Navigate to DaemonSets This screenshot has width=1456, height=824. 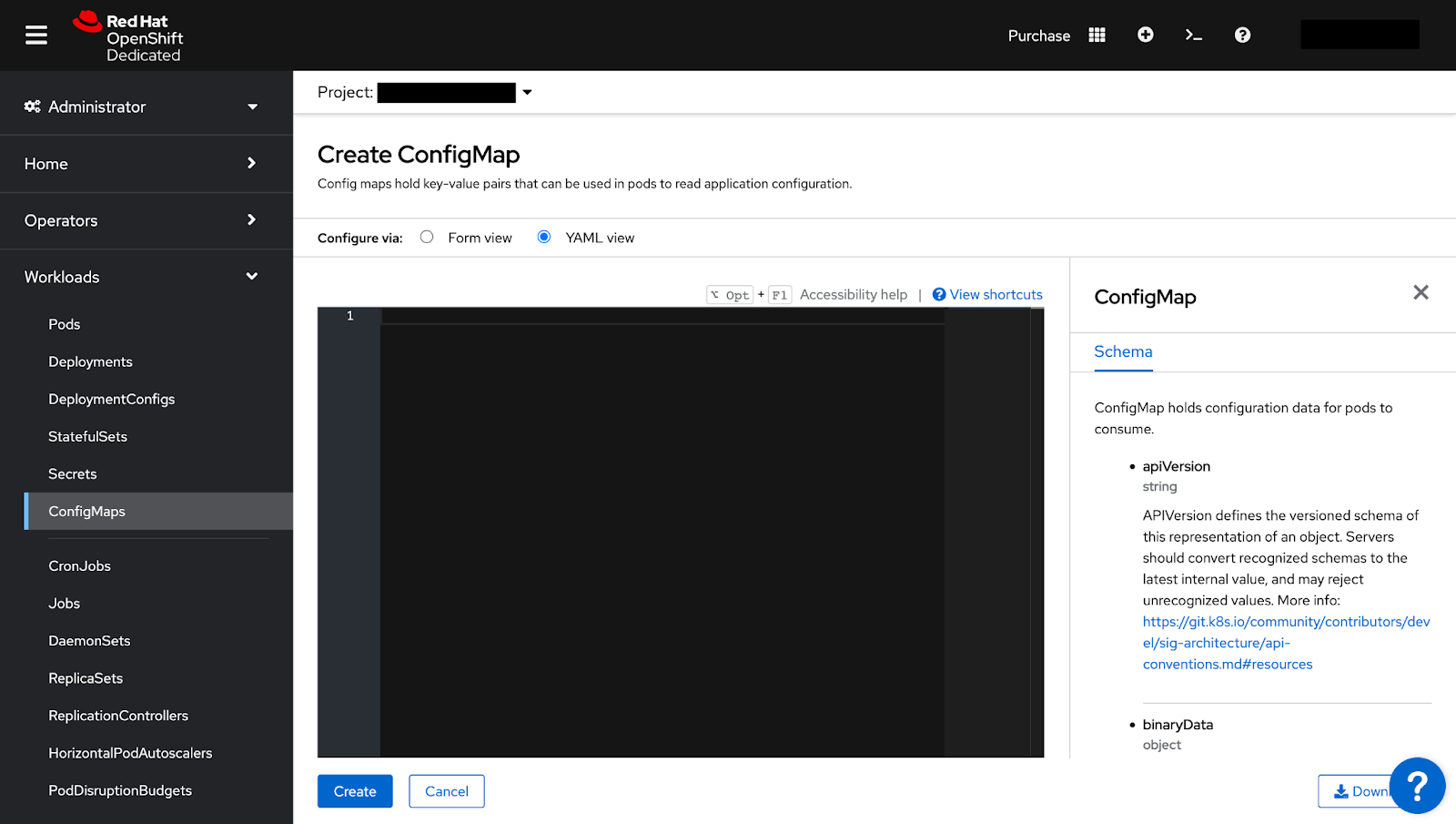89,640
